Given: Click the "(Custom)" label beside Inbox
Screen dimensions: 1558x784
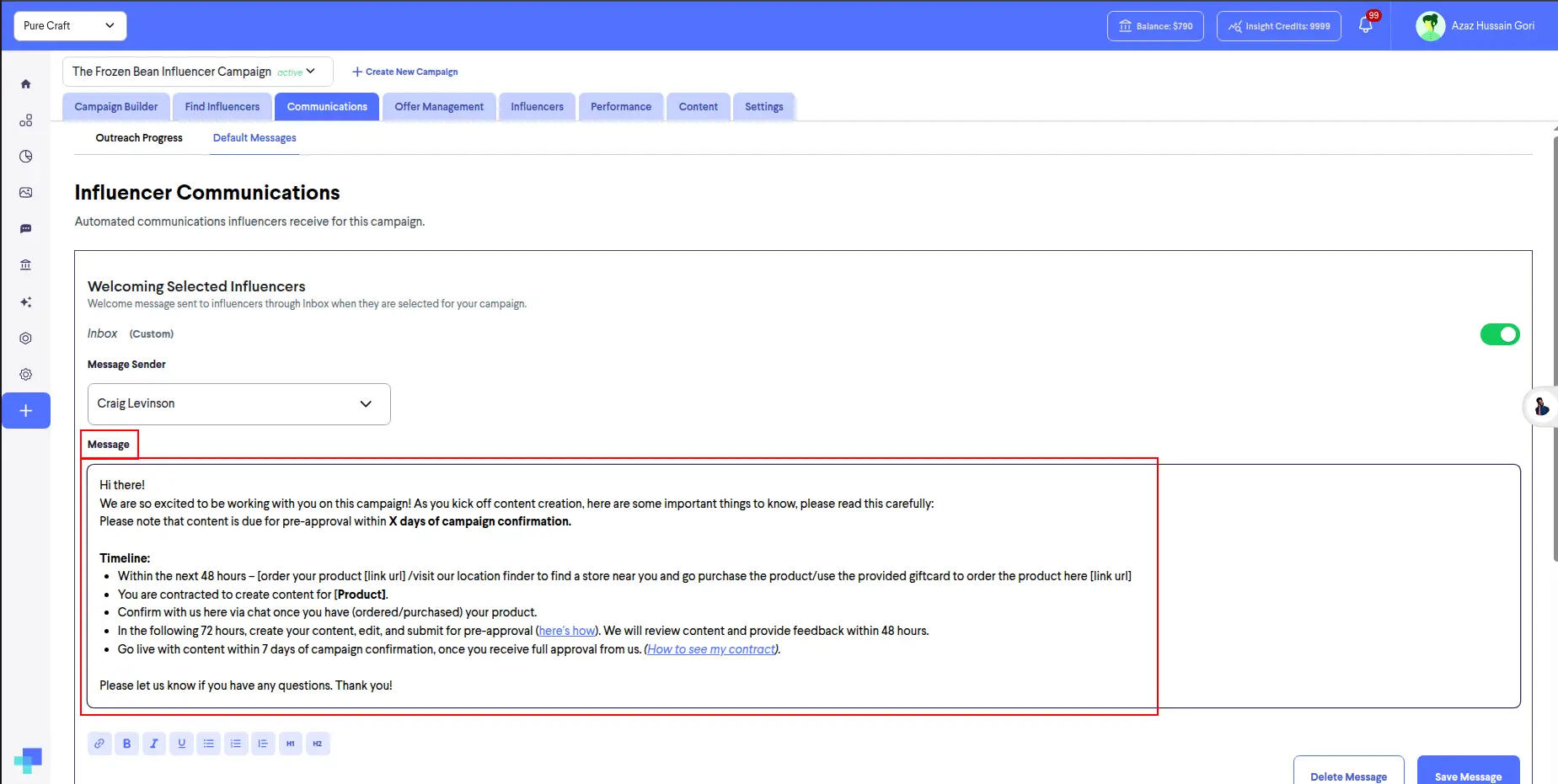Looking at the screenshot, I should (x=152, y=334).
